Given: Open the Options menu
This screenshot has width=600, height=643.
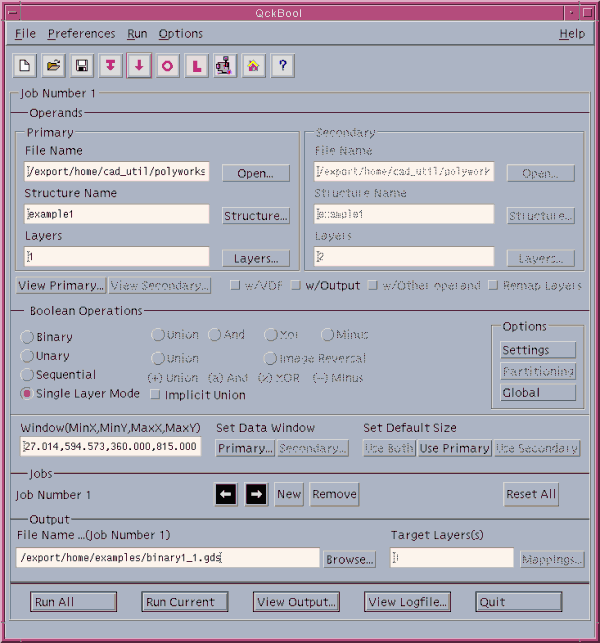Looking at the screenshot, I should click(x=180, y=34).
